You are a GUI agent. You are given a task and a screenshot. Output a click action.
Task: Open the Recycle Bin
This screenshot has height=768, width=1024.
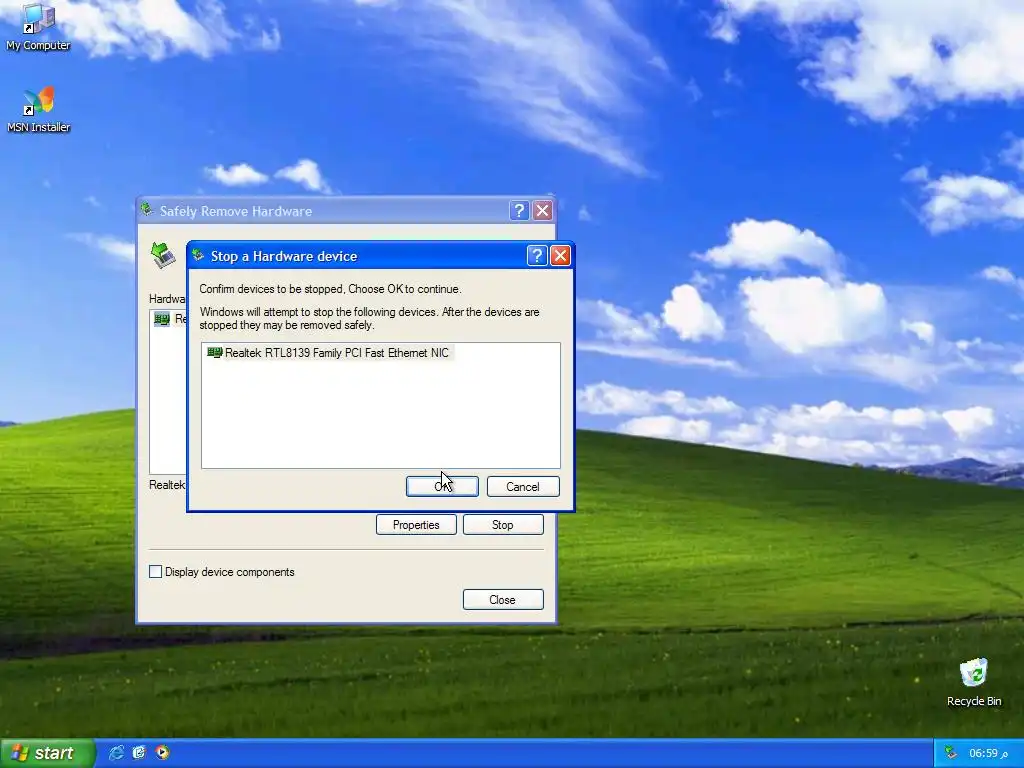coord(974,682)
